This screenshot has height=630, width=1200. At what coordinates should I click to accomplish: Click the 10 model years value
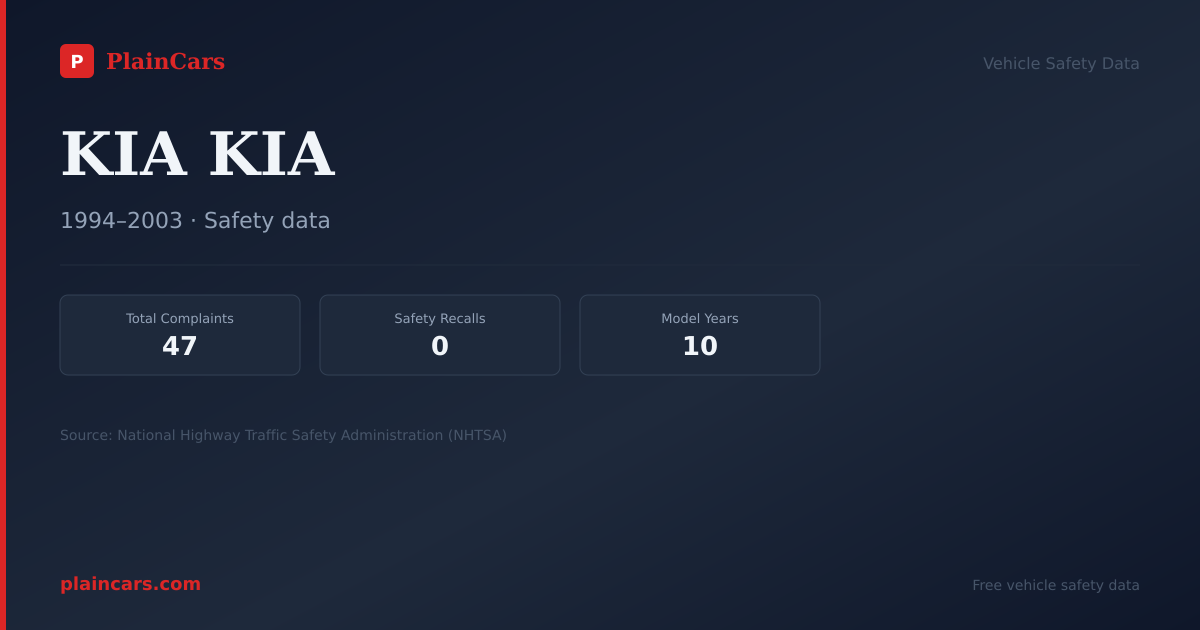tap(700, 347)
